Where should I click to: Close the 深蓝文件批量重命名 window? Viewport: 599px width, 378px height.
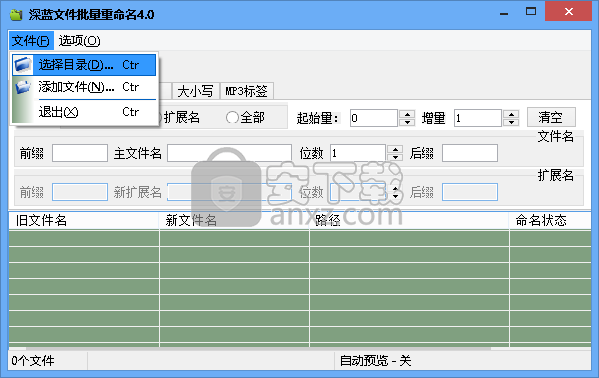(568, 11)
